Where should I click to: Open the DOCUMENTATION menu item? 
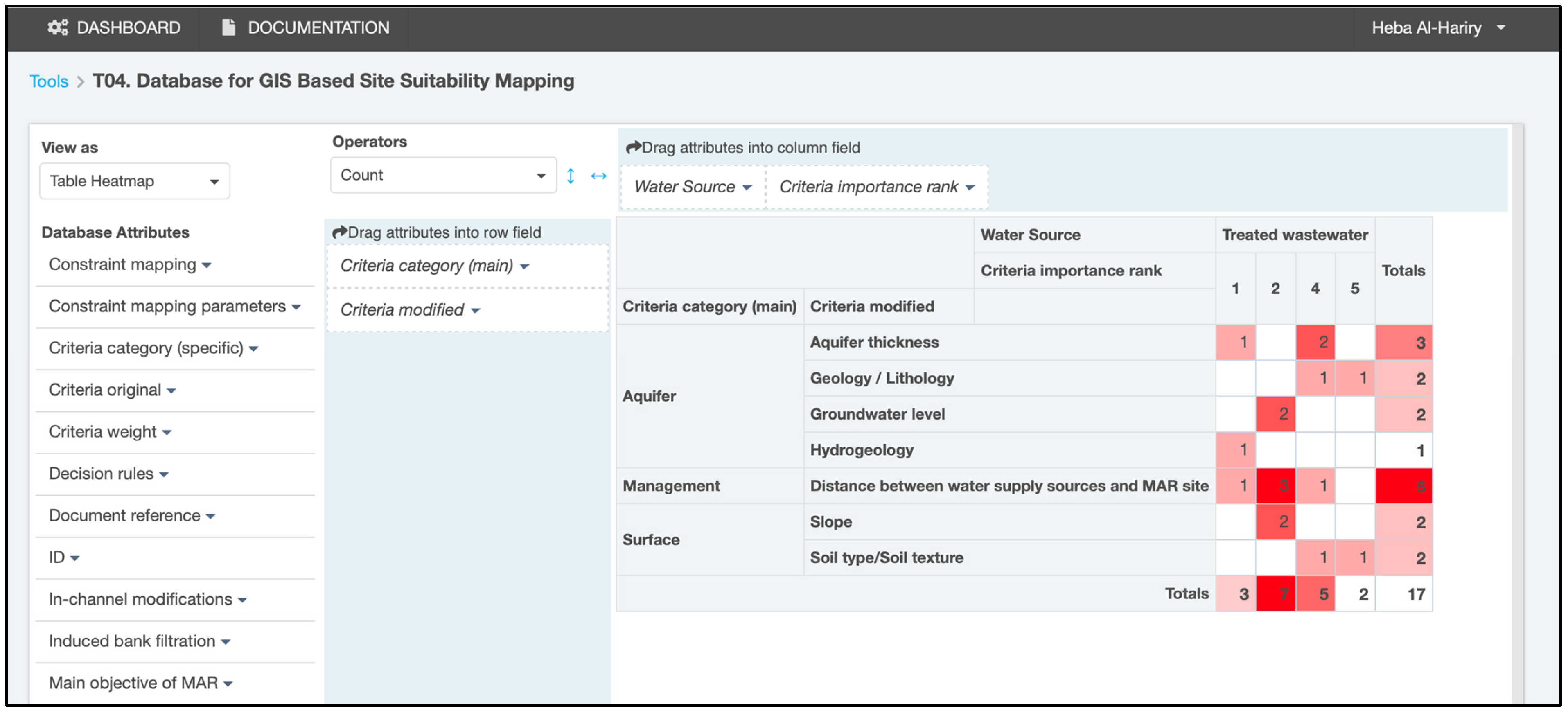tap(318, 27)
